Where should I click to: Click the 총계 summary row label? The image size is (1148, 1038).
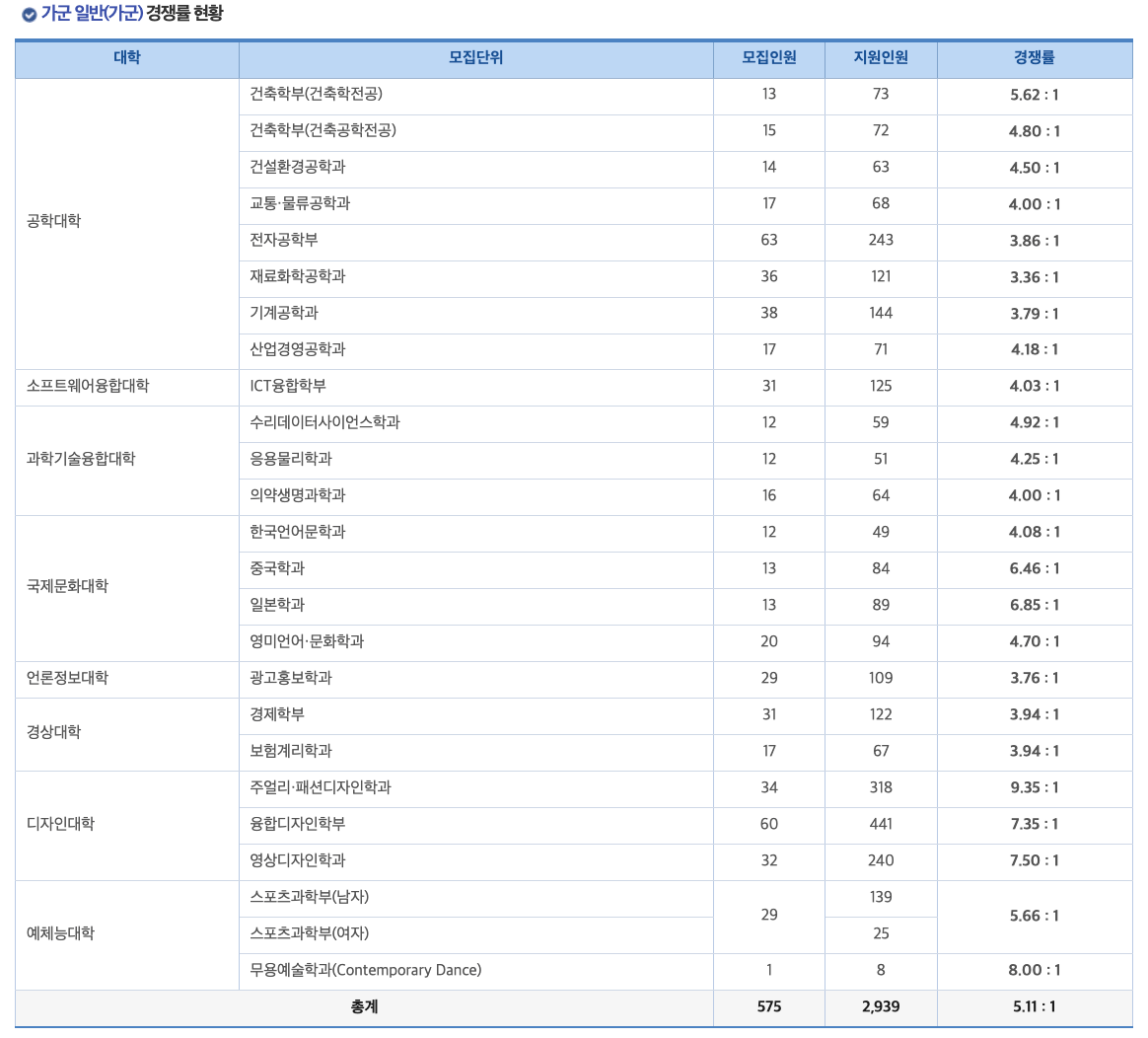click(363, 1007)
